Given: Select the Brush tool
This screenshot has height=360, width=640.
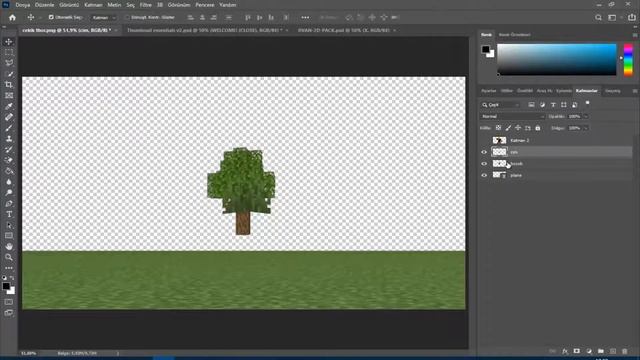Looking at the screenshot, I should [x=9, y=128].
